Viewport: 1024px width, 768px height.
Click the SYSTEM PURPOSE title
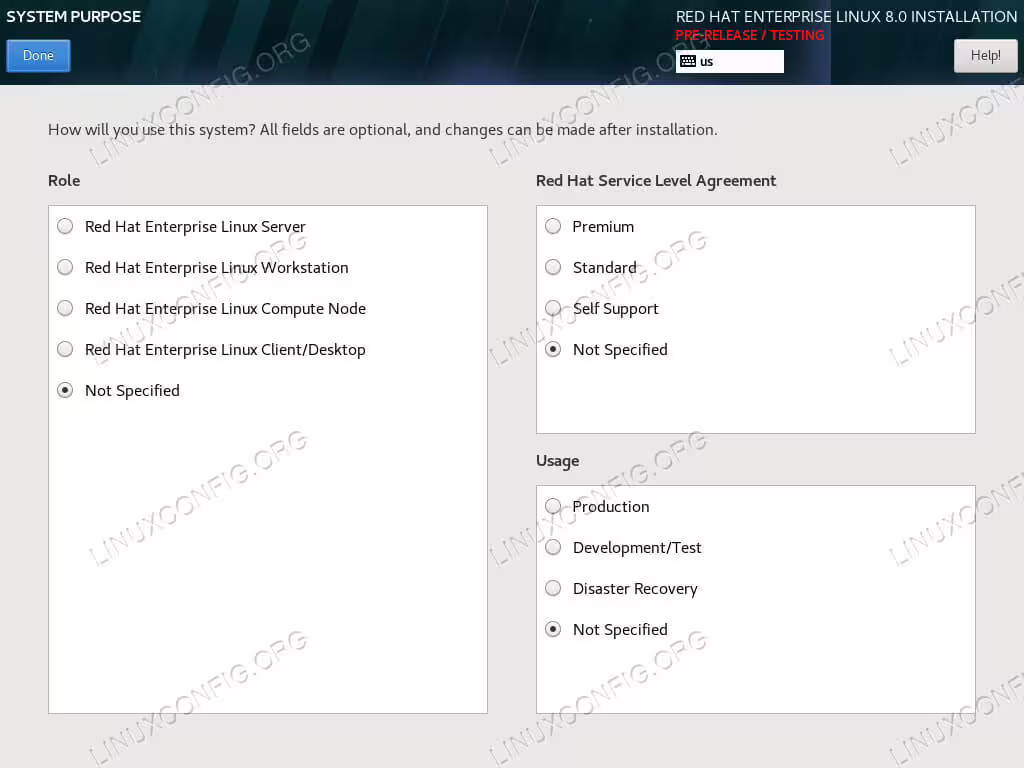[x=73, y=16]
